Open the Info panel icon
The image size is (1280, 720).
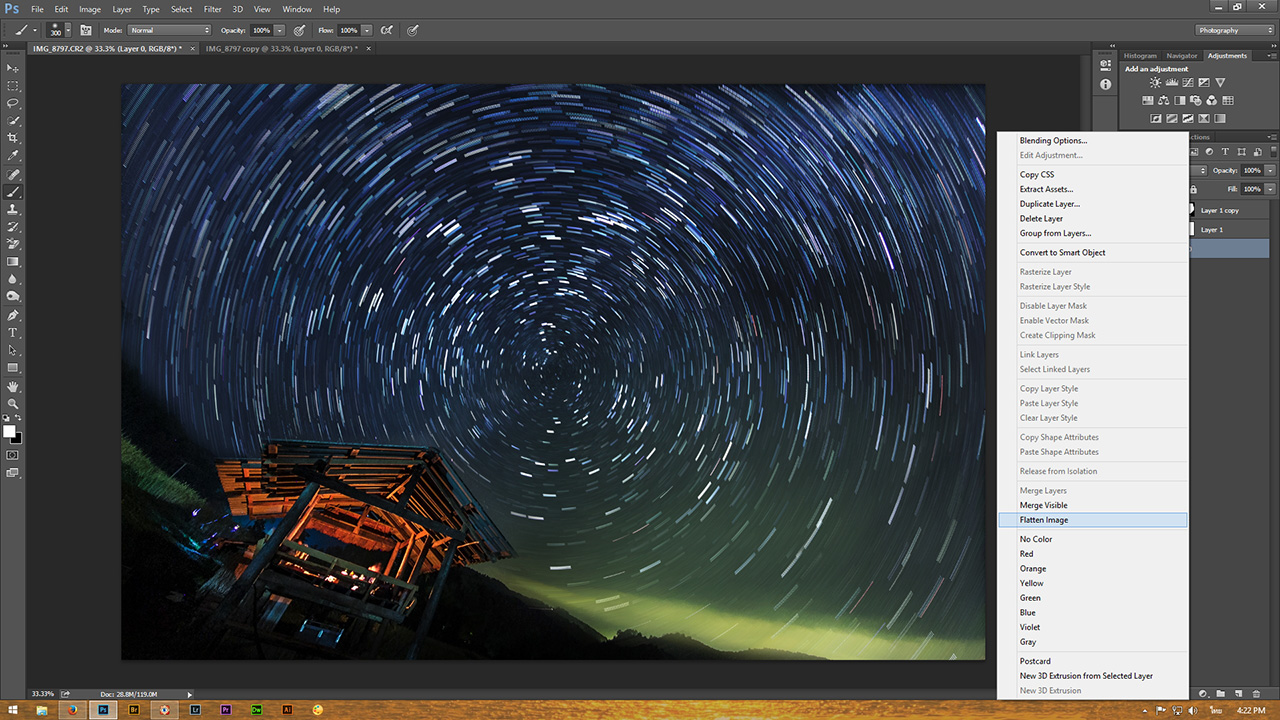1105,85
